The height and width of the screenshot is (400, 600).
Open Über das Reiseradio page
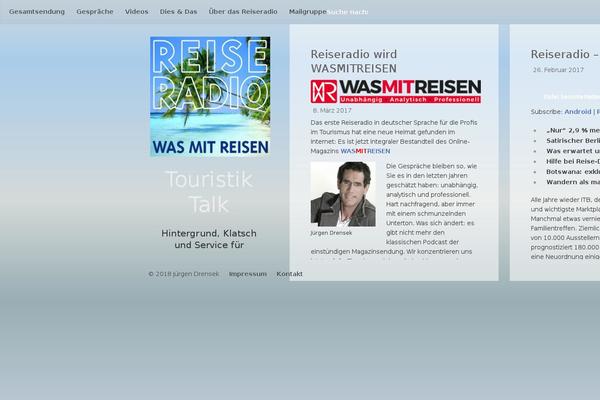point(243,12)
